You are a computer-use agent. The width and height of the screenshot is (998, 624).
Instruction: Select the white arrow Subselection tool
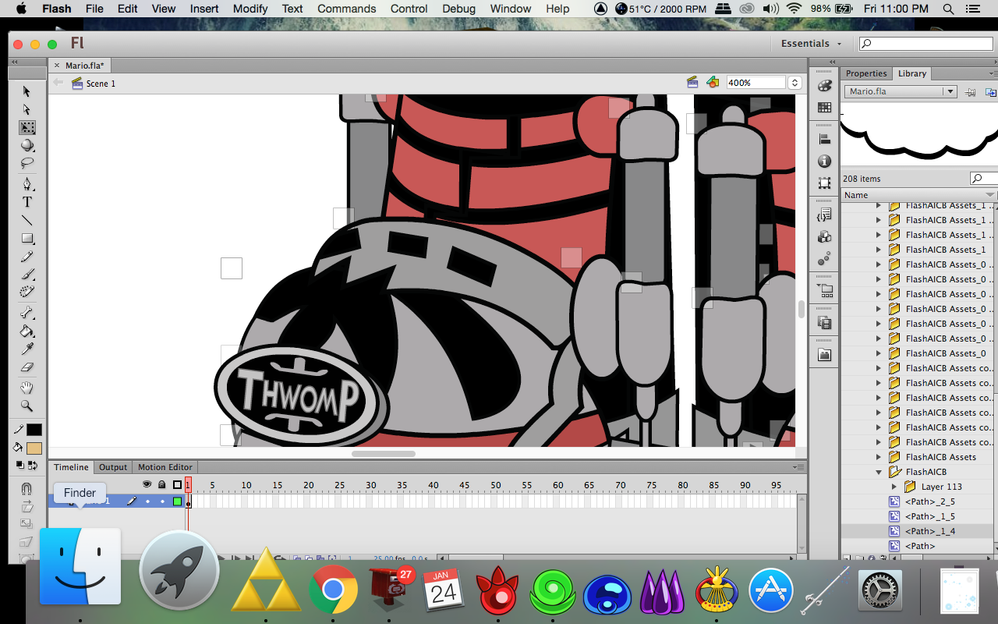click(x=27, y=110)
